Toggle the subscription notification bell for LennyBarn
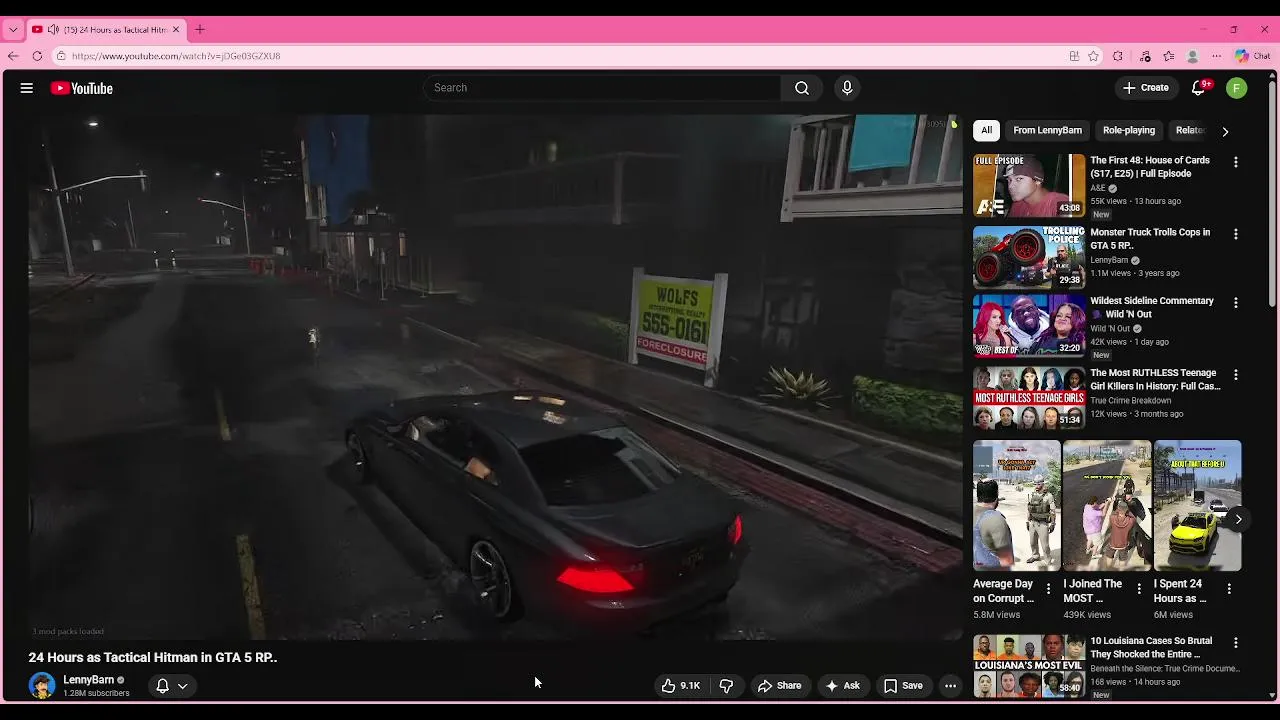 (x=162, y=686)
